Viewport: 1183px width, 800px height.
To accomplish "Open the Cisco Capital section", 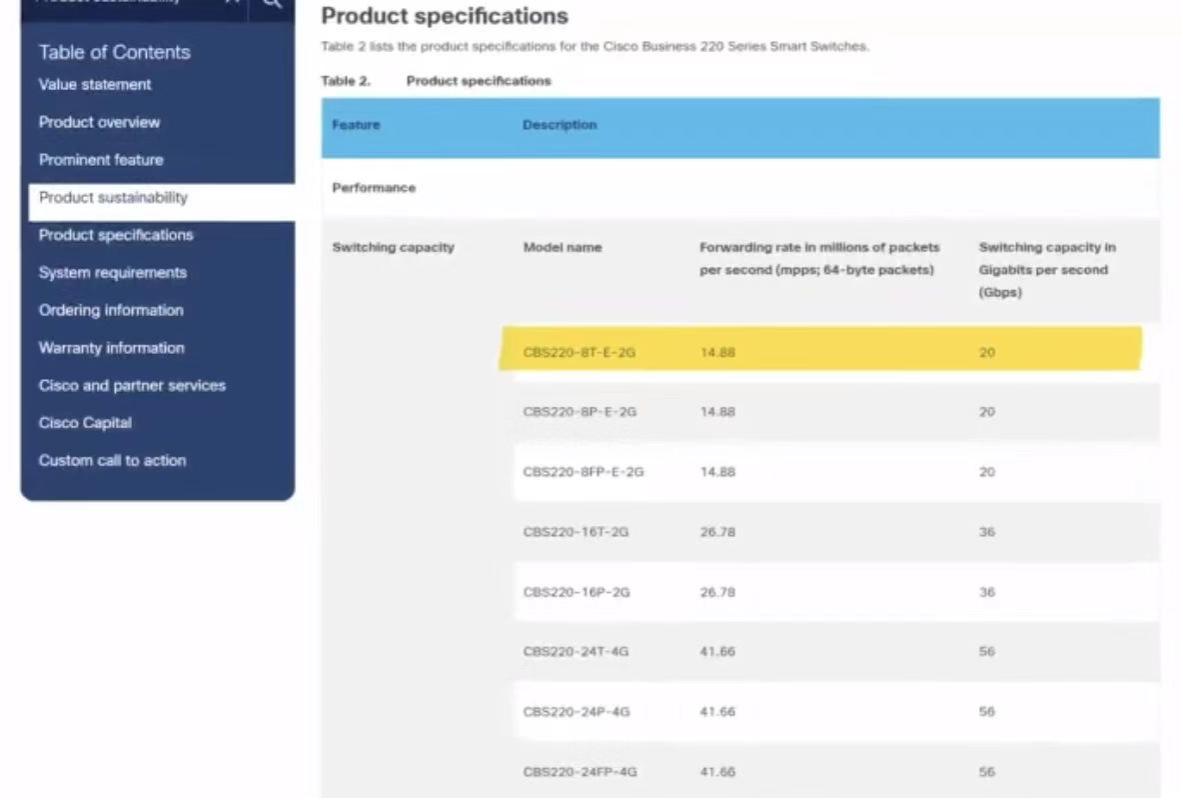I will [85, 423].
